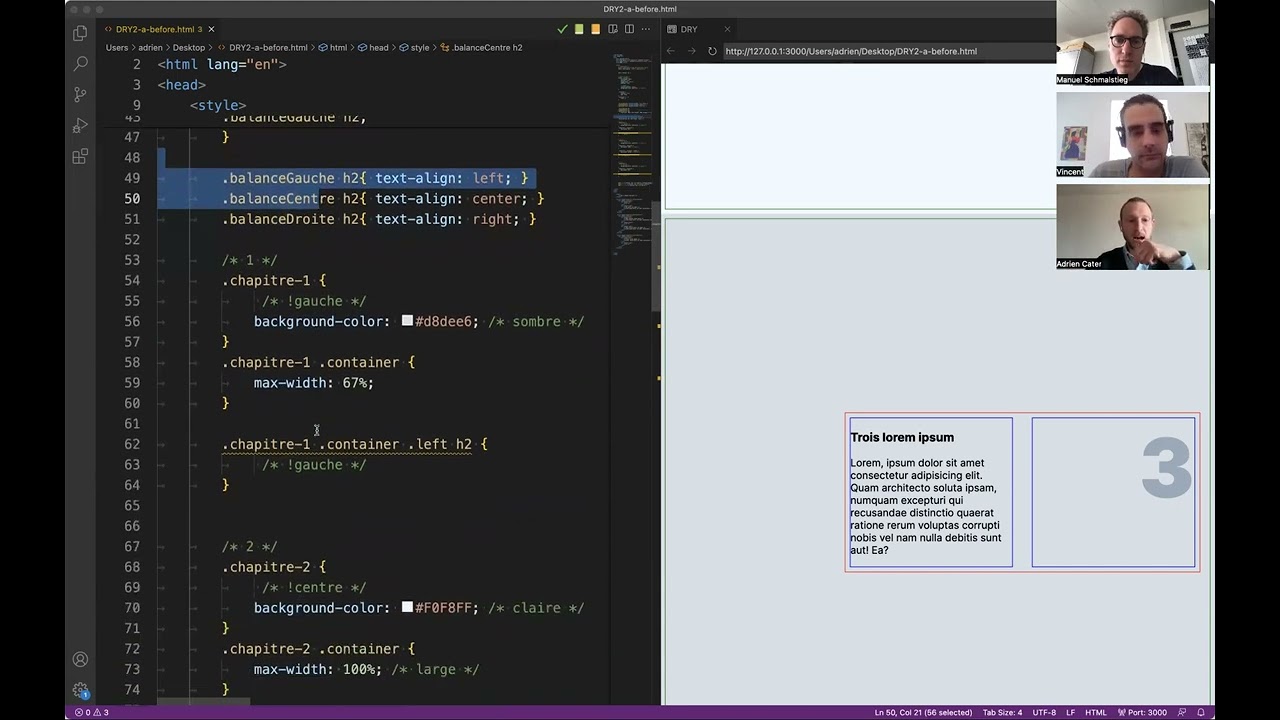The image size is (1280, 720).
Task: Open the Extensions view
Action: 80,157
